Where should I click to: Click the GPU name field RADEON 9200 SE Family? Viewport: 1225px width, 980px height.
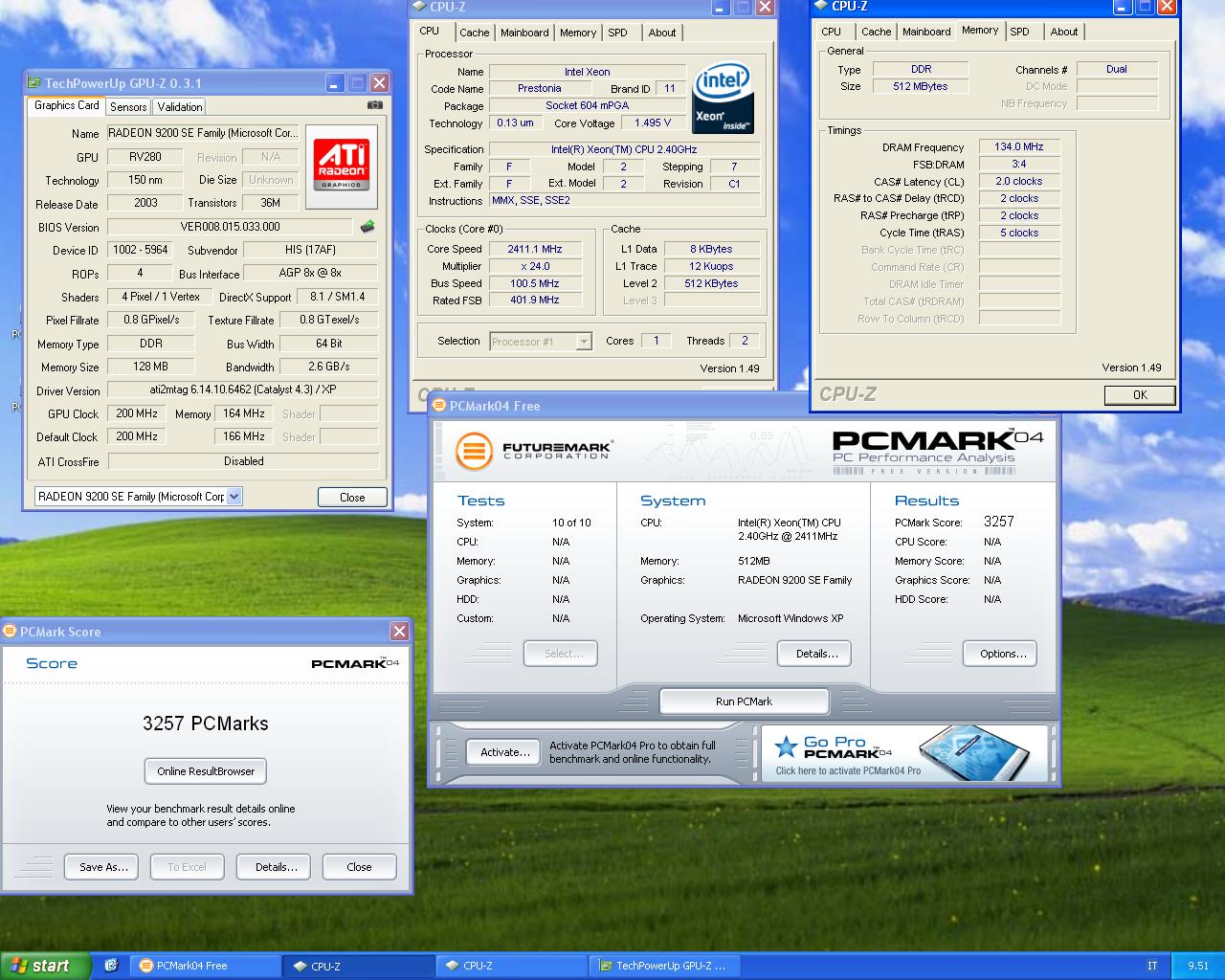click(203, 133)
